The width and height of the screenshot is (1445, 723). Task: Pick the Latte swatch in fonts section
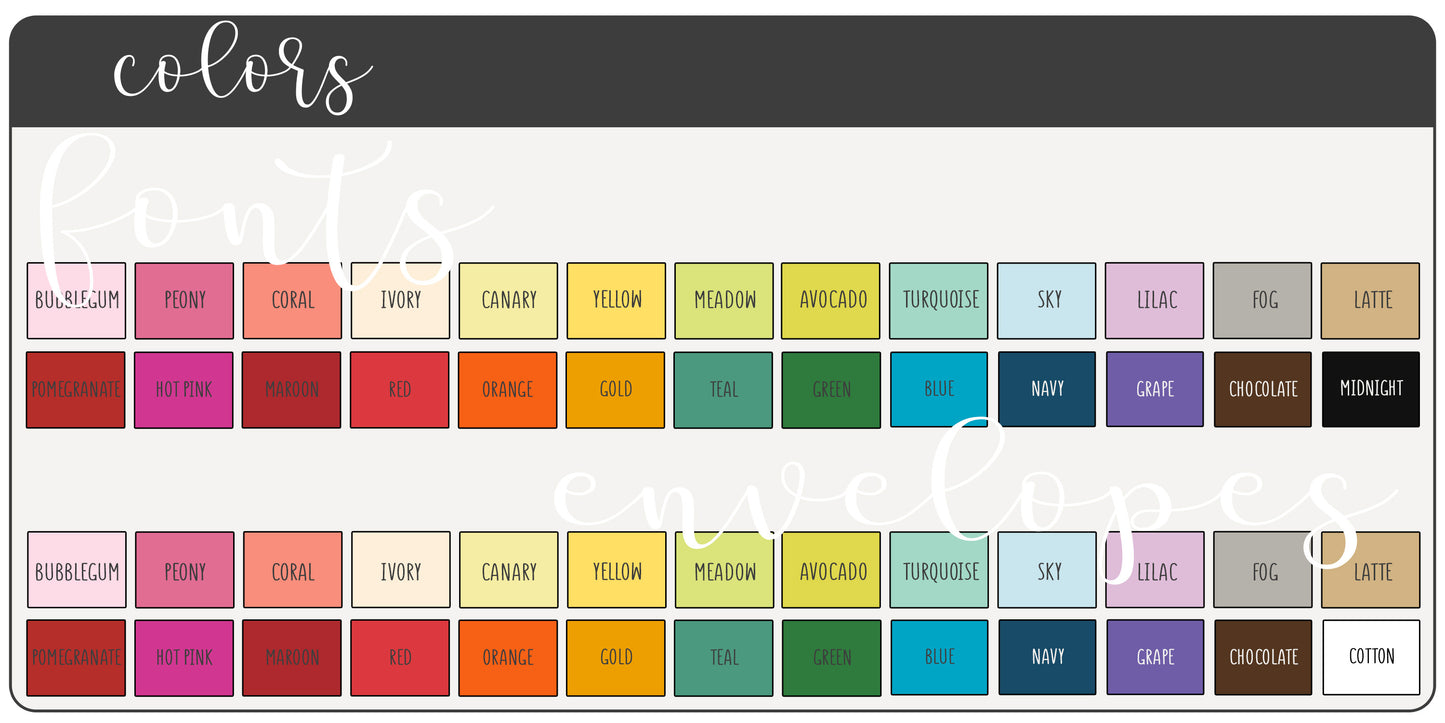[1371, 300]
